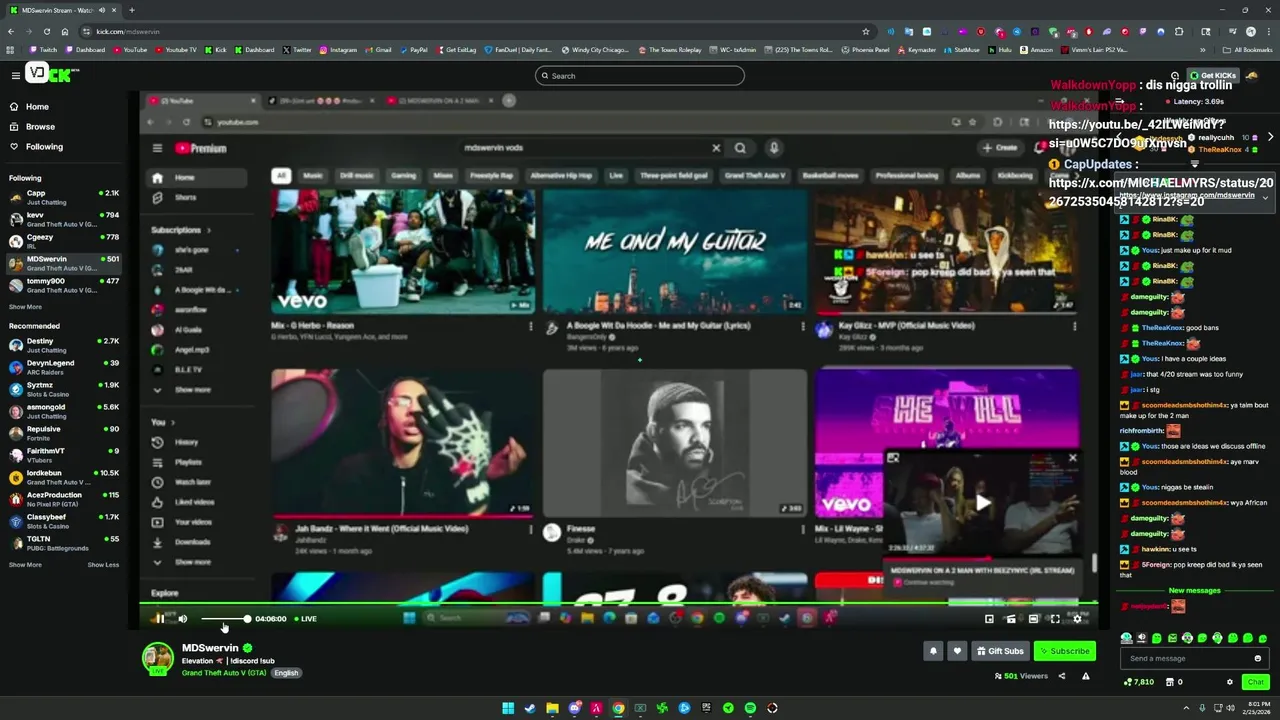Image resolution: width=1280 pixels, height=720 pixels.
Task: Open Following in Kick sidebar
Action: (44, 147)
